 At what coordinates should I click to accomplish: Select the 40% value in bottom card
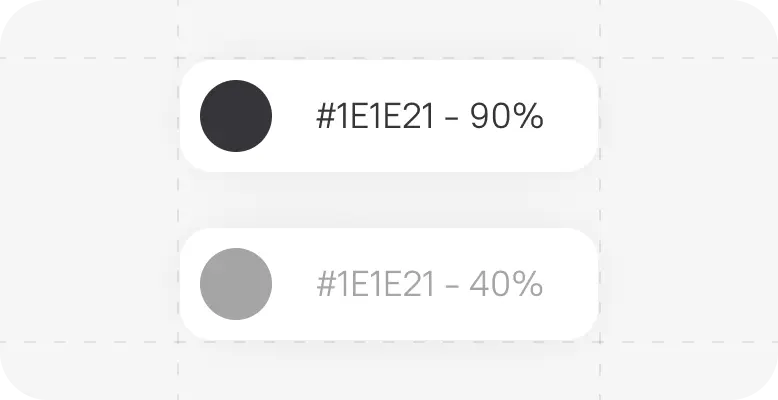click(x=507, y=285)
